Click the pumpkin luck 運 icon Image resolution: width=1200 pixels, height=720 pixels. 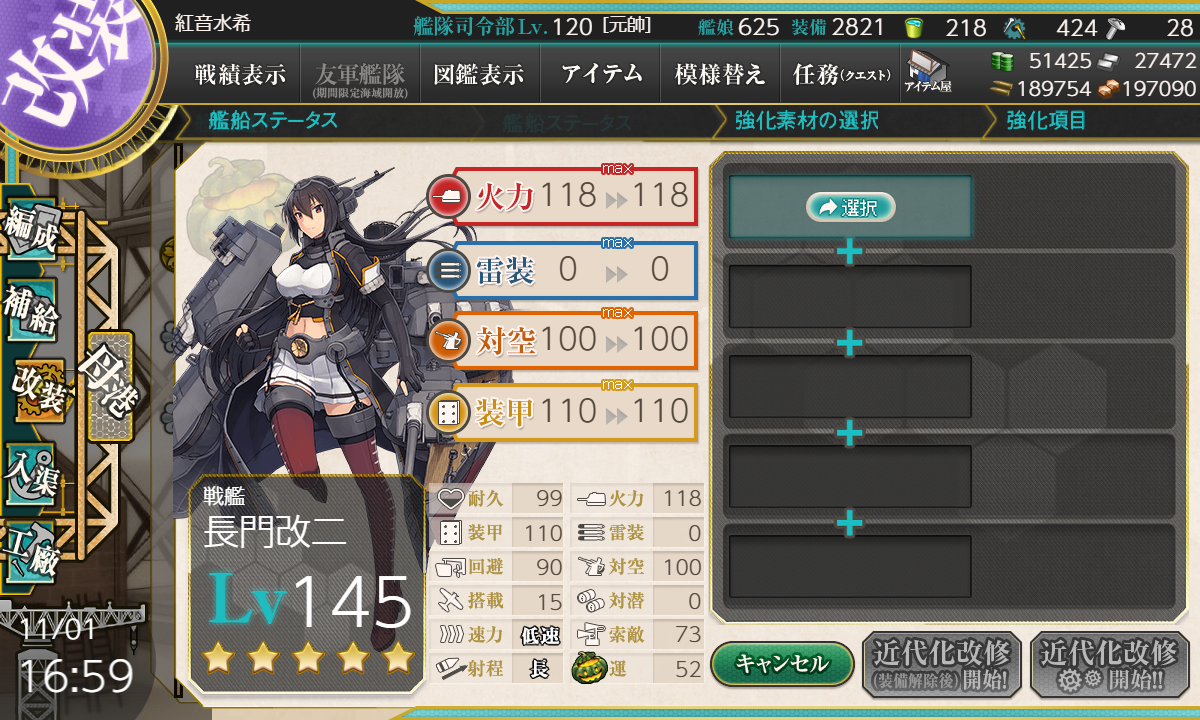coord(588,668)
